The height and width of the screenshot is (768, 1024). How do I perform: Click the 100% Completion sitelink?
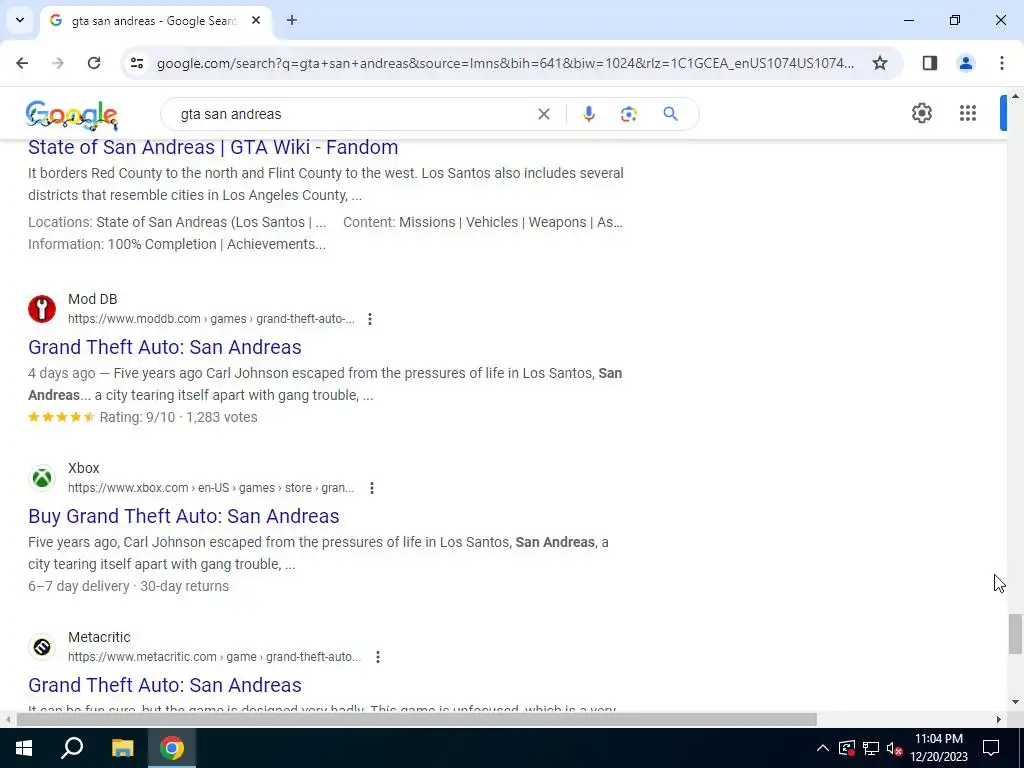click(161, 244)
